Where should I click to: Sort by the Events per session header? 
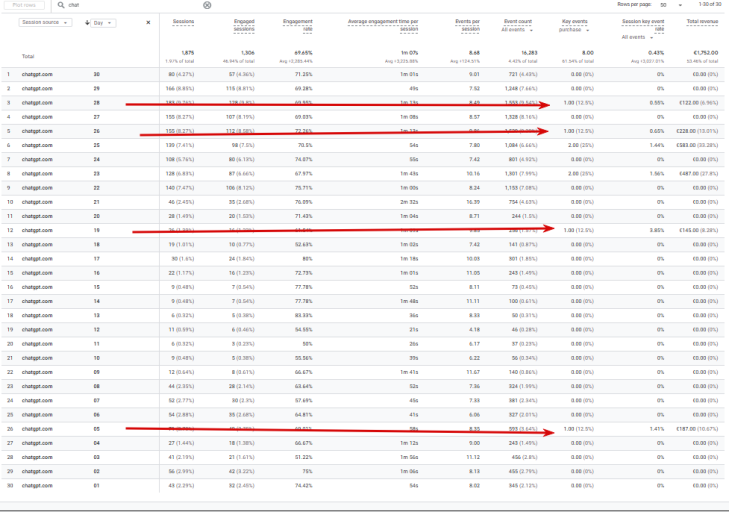(467, 25)
